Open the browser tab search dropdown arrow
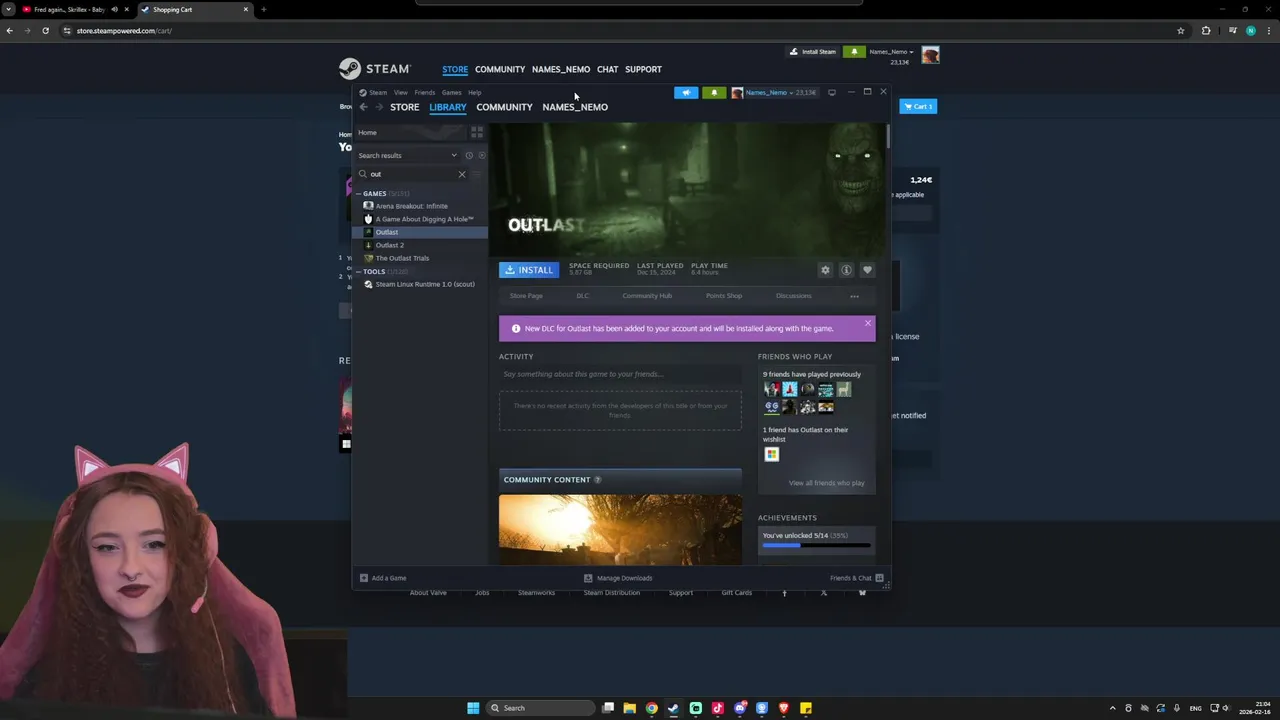Screen dimensions: 1280x720 8,9
